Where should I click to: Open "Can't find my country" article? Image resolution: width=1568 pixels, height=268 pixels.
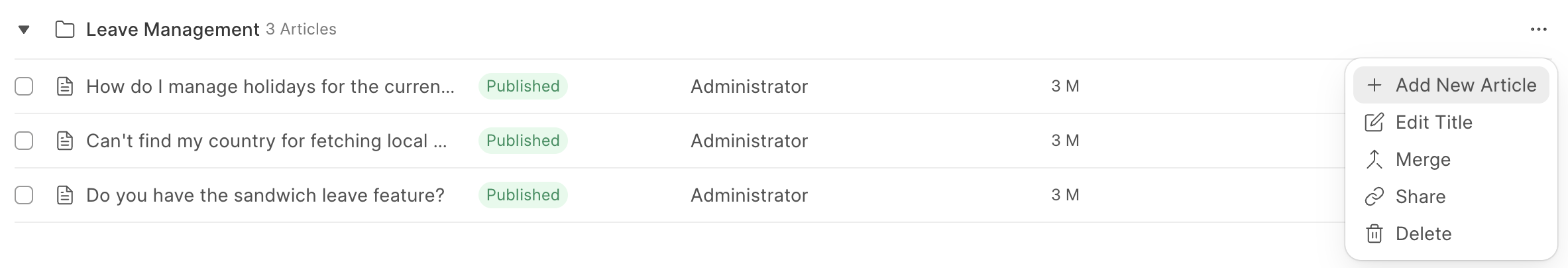click(x=266, y=141)
